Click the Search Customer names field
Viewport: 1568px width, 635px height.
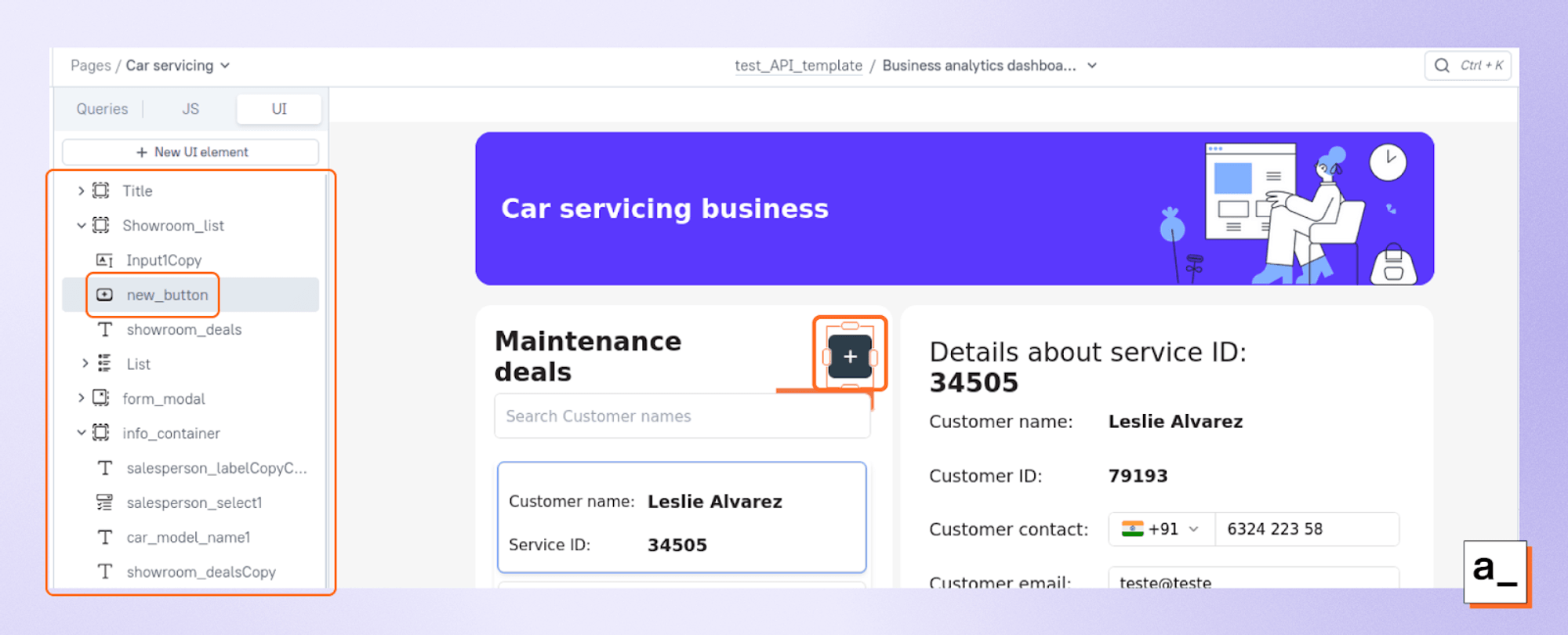click(682, 416)
